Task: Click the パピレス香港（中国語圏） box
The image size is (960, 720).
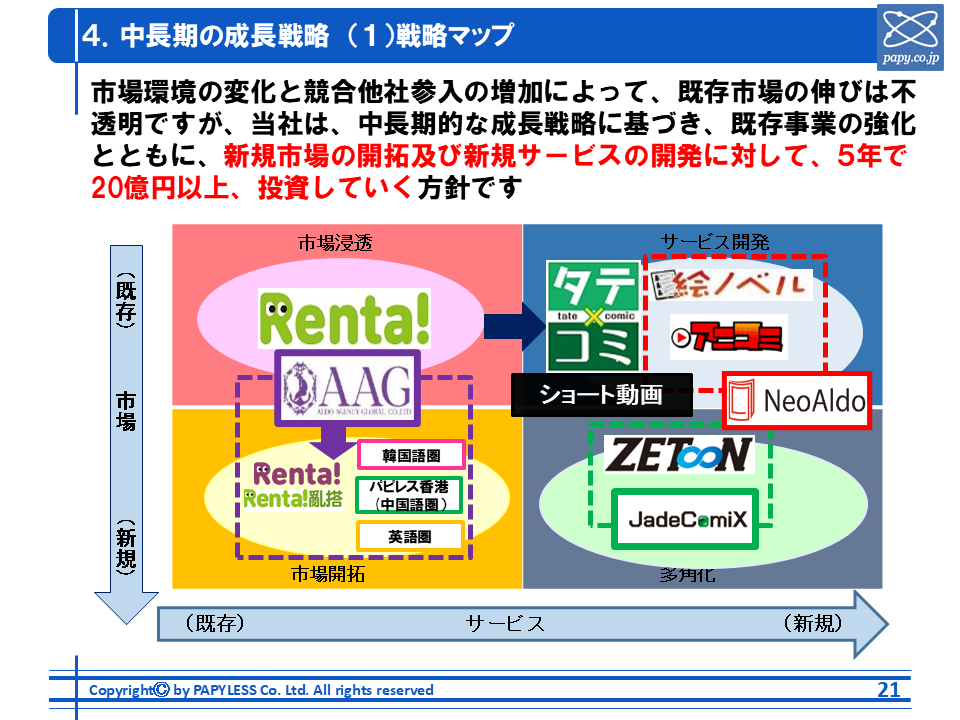Action: pos(410,495)
